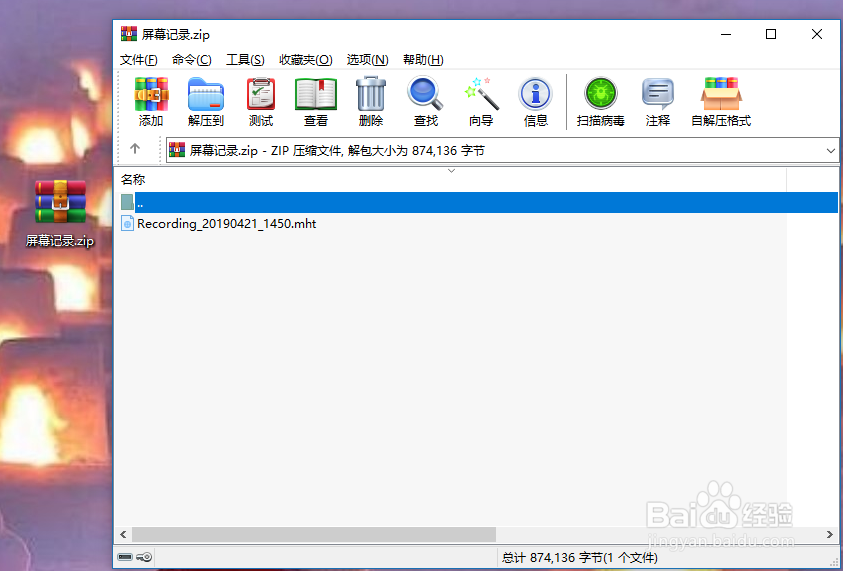This screenshot has width=843, height=571.
Task: Click the mht file icon in list
Action: (127, 223)
